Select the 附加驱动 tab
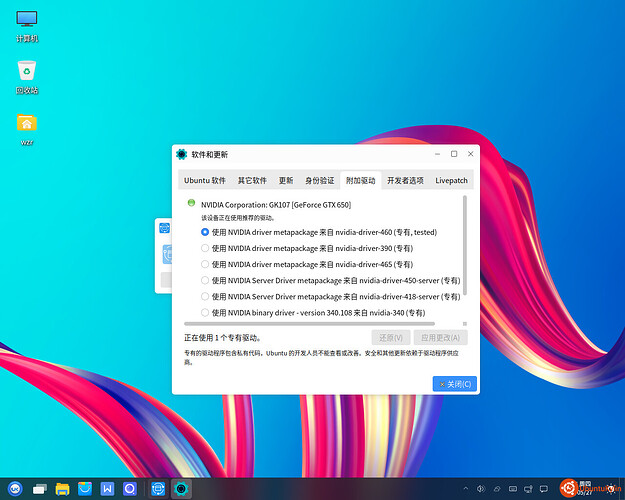The height and width of the screenshot is (500, 625). [x=360, y=180]
